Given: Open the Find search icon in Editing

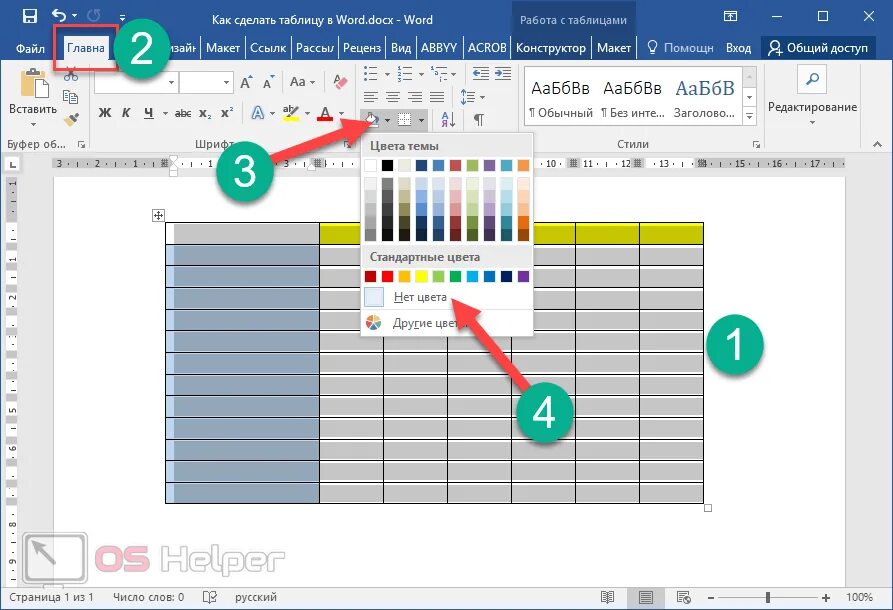Looking at the screenshot, I should [x=812, y=79].
